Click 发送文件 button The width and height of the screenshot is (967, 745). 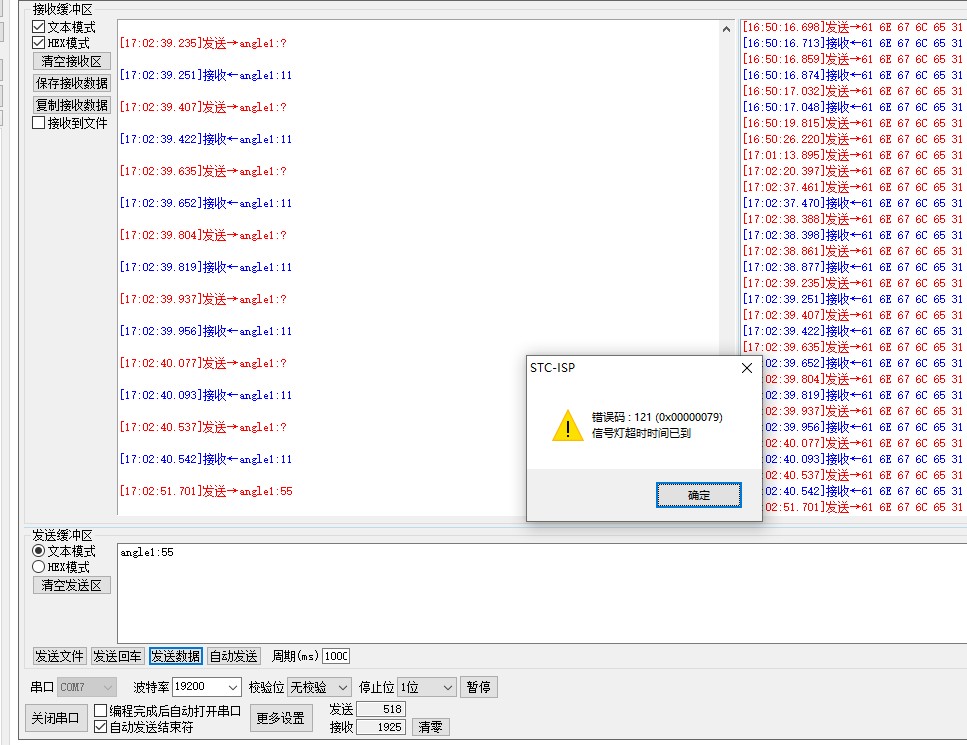point(59,656)
